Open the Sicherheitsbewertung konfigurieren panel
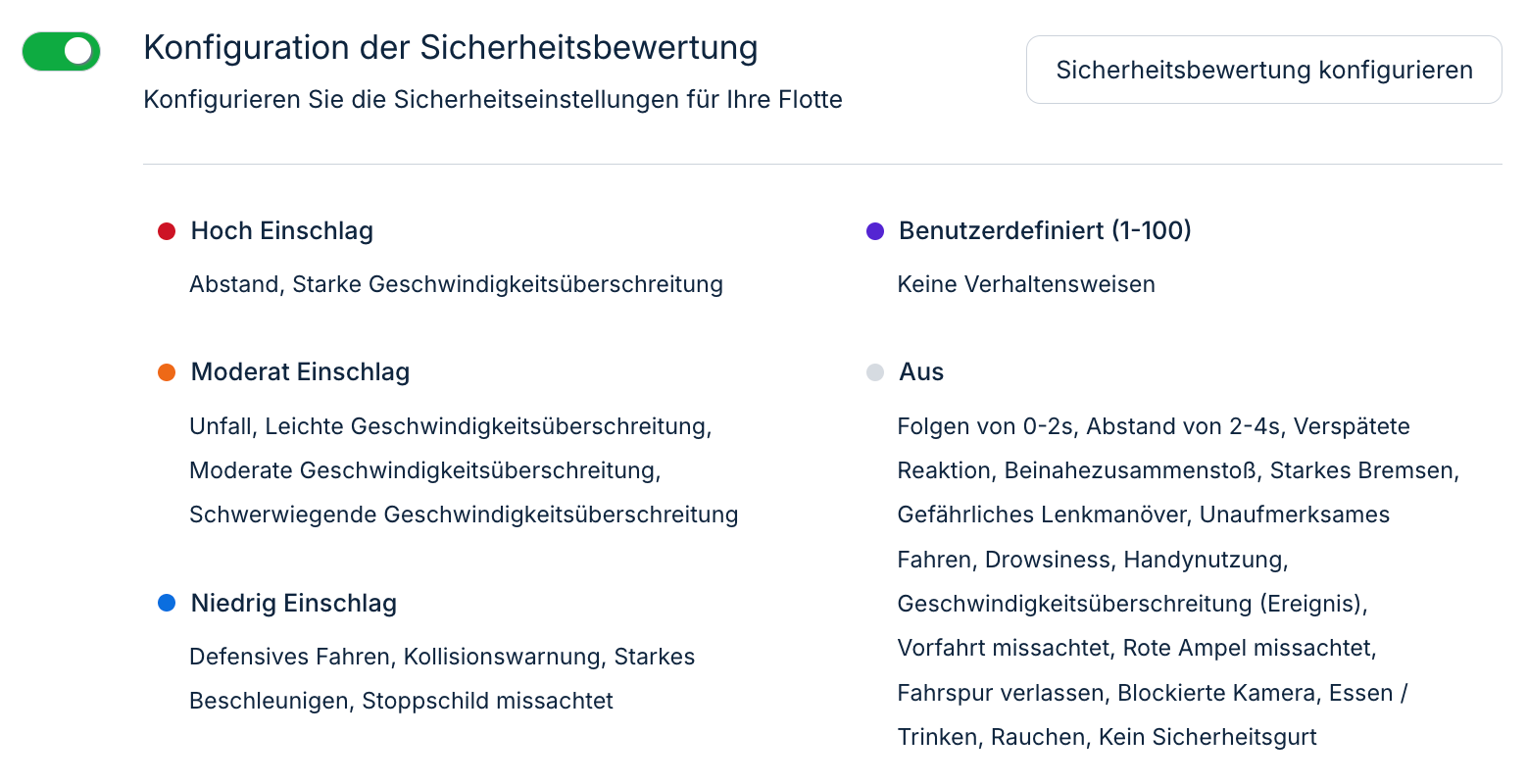Screen dimensions: 1527x784 [1263, 70]
